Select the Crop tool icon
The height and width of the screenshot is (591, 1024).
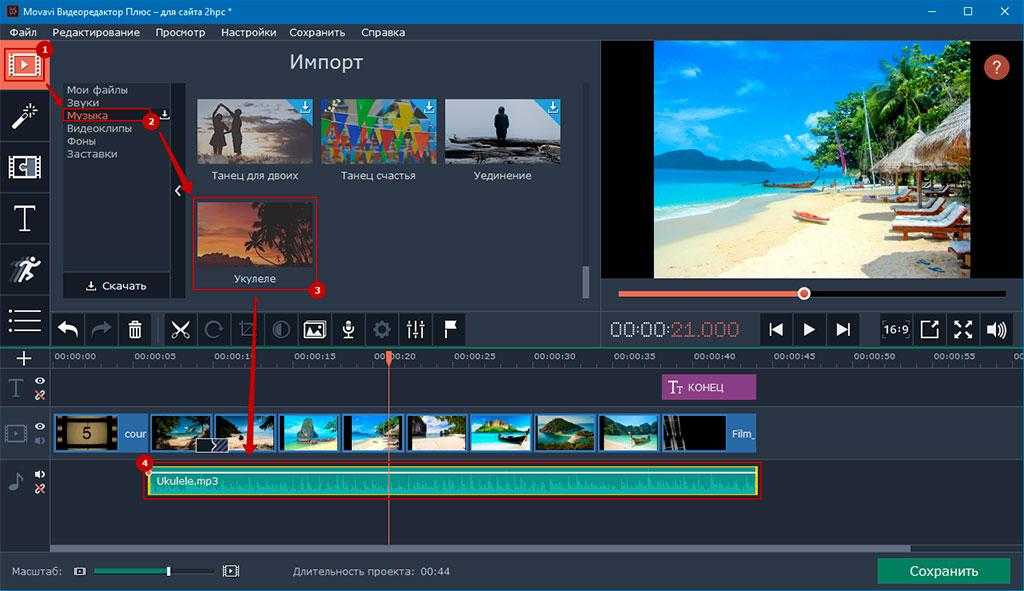point(246,330)
